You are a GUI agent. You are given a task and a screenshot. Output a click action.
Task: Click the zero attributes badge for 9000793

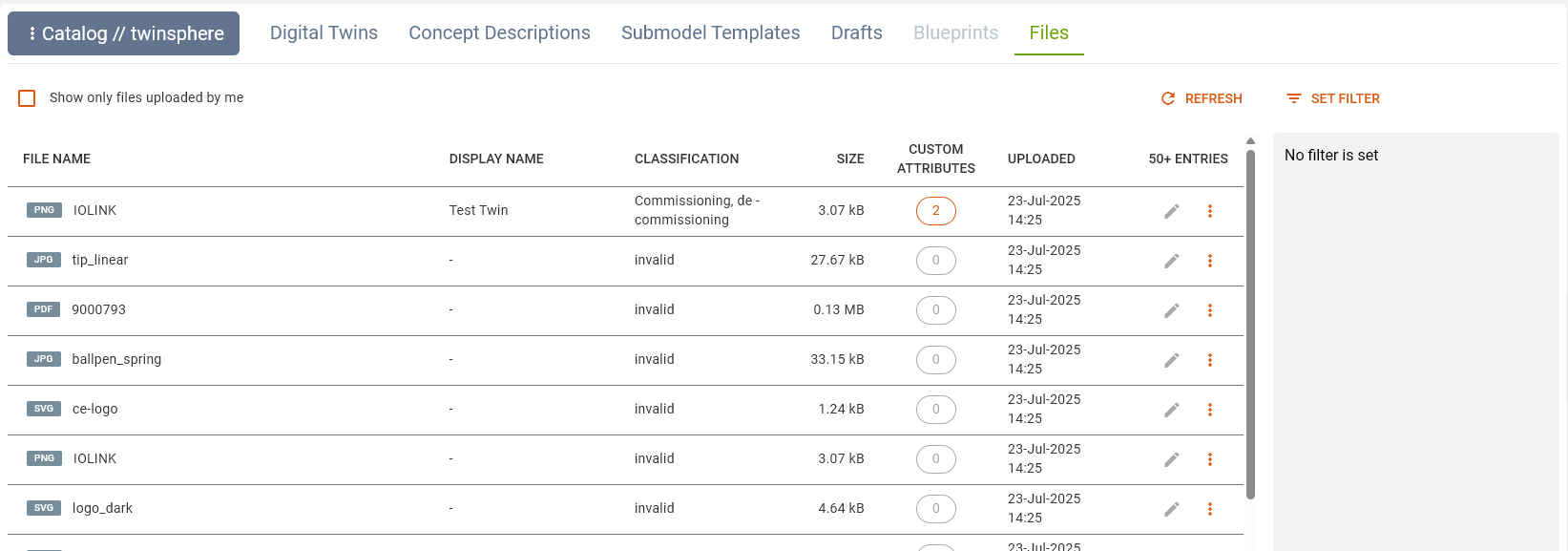935,309
